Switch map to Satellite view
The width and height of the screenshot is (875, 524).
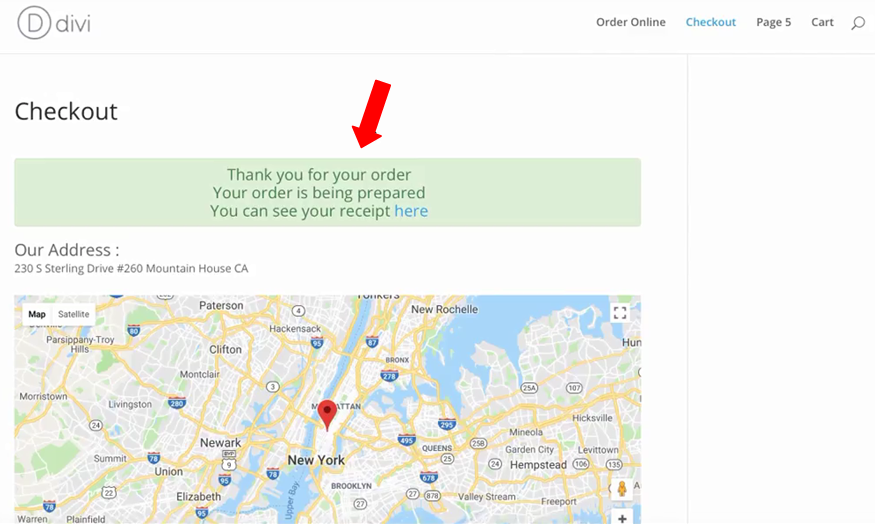tap(74, 314)
